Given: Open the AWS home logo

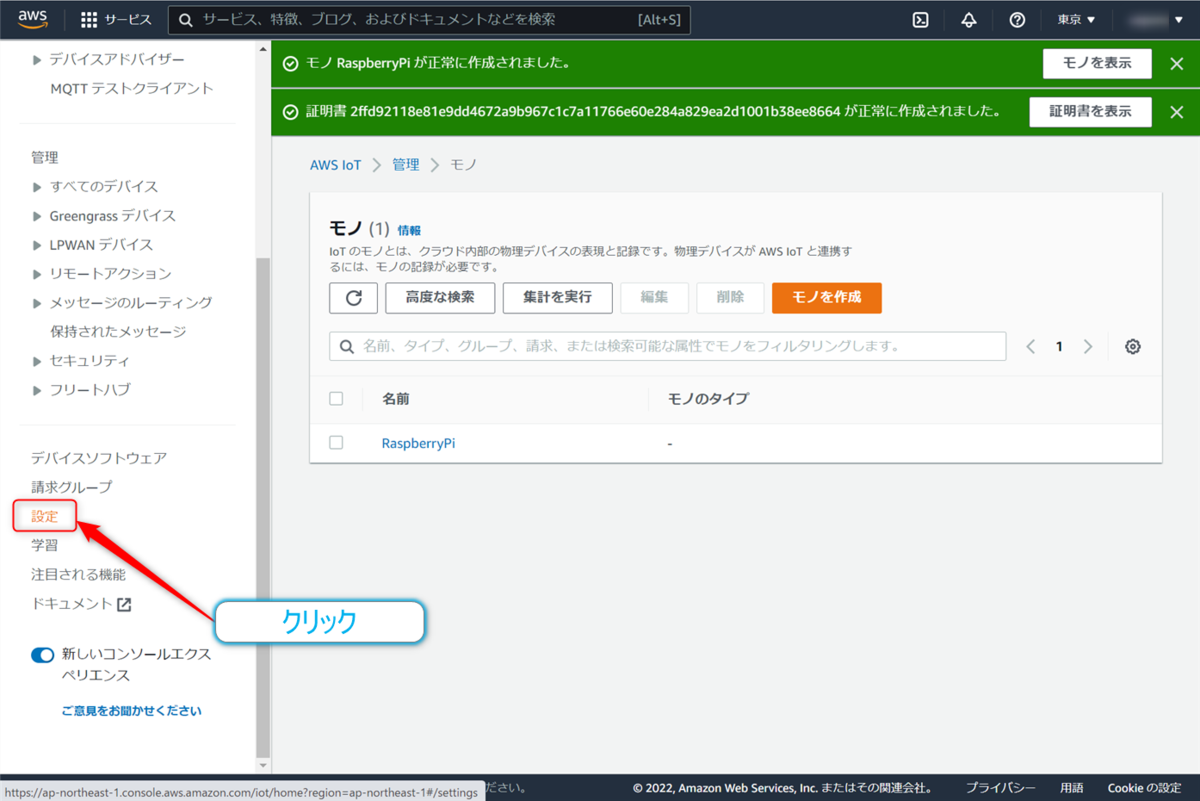Looking at the screenshot, I should click(33, 19).
